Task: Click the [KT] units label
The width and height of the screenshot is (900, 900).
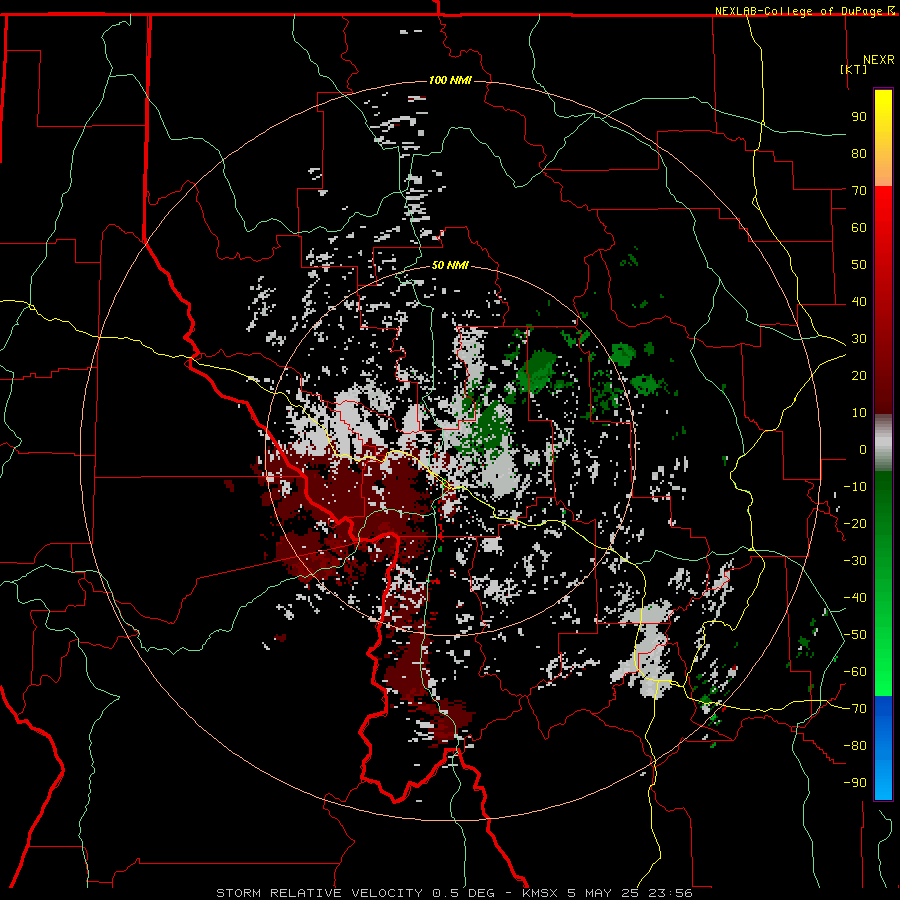Action: click(854, 69)
